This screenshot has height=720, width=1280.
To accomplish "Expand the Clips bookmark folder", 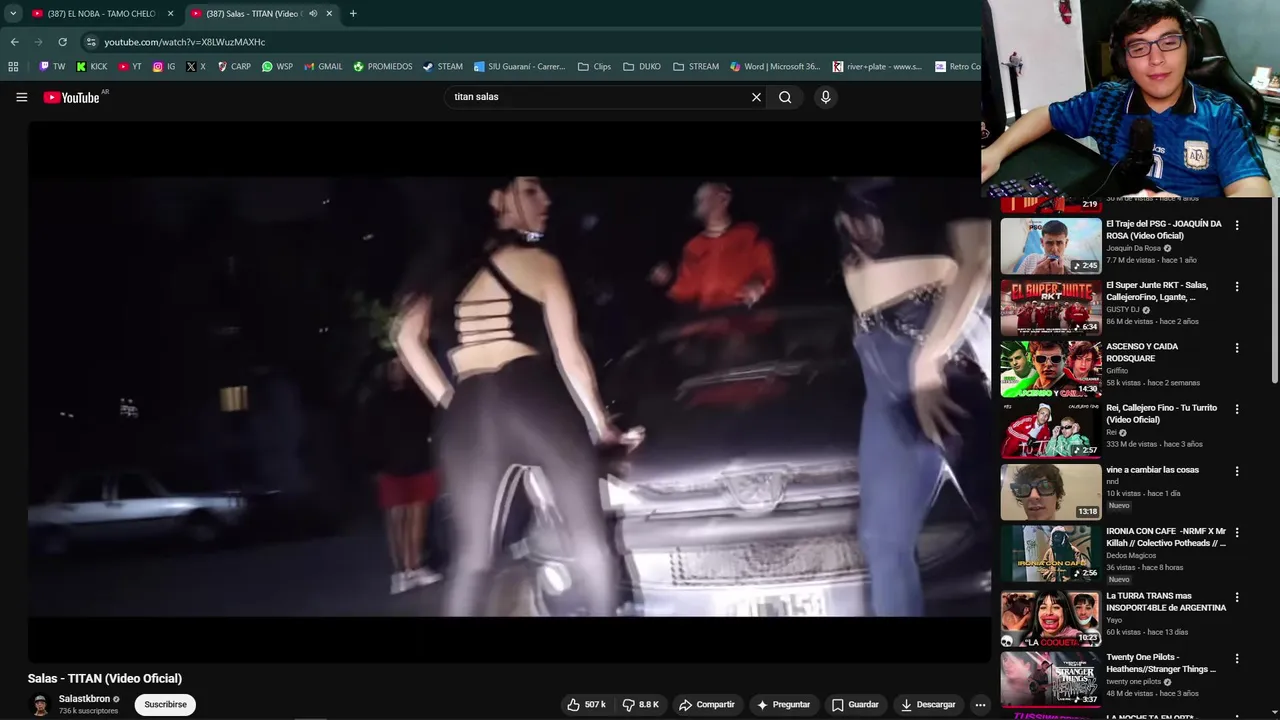I will point(594,67).
